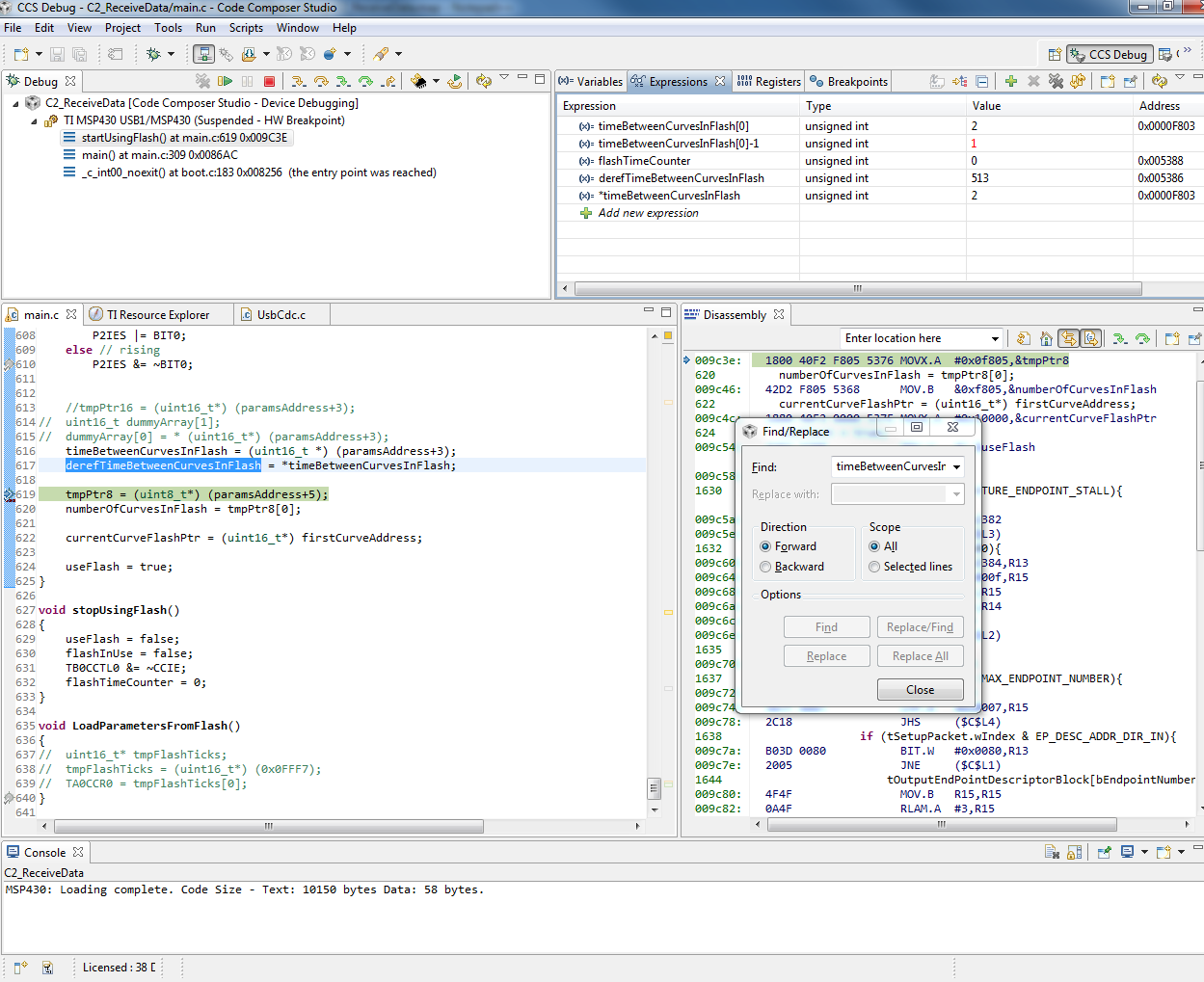The height and width of the screenshot is (982, 1204).
Task: Expand the Enter location here dropdown
Action: (995, 338)
